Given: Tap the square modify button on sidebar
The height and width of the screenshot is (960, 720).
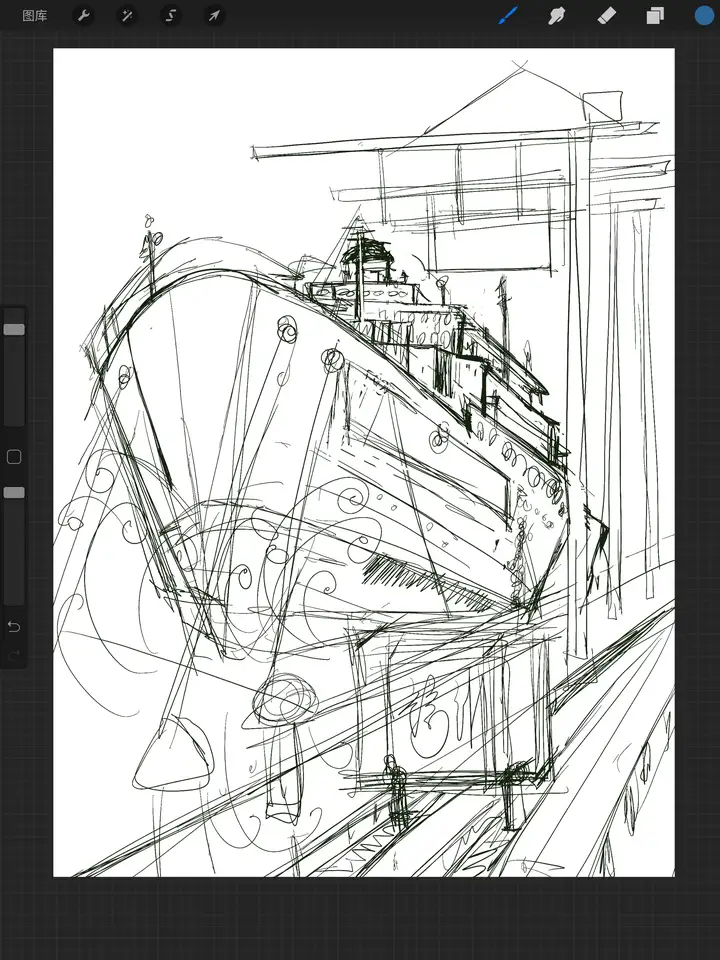Looking at the screenshot, I should [x=14, y=457].
